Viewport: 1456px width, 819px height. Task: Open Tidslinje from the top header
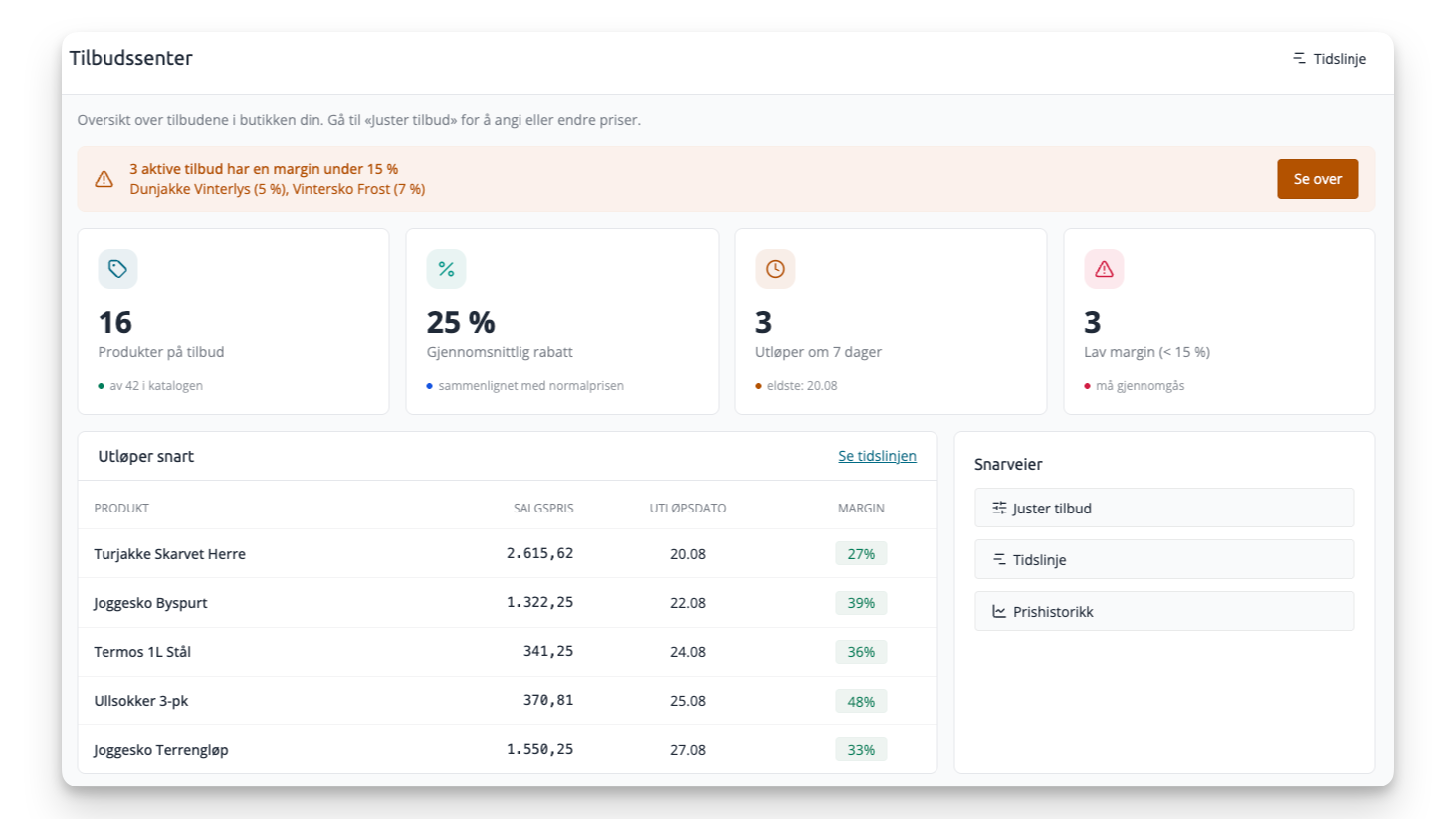(x=1329, y=59)
